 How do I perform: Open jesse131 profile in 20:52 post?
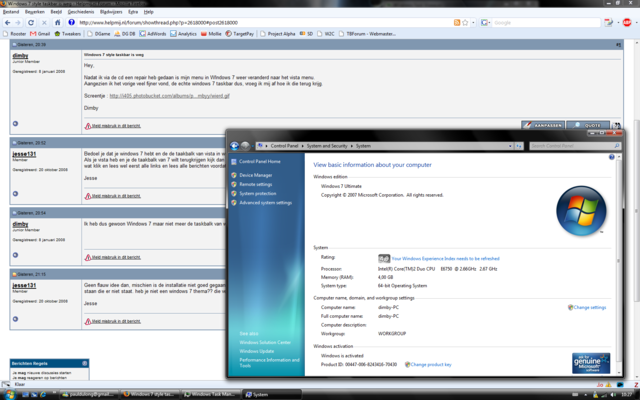click(x=24, y=154)
